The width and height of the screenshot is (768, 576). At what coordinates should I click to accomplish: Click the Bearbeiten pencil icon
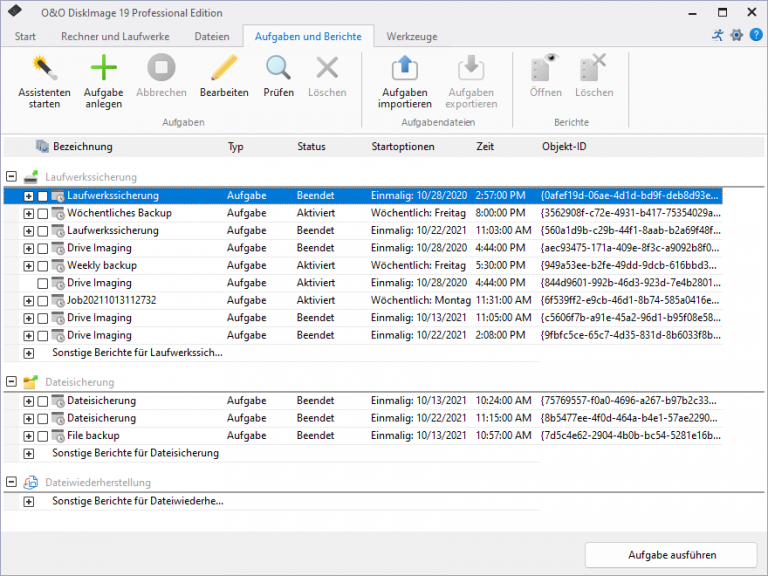[x=224, y=69]
